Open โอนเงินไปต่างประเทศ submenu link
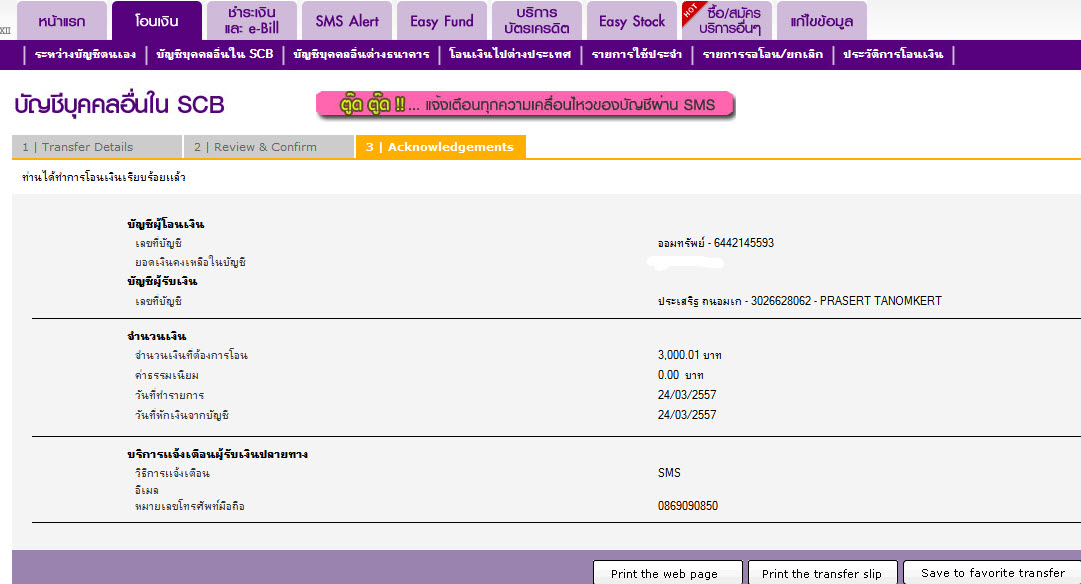 [x=510, y=54]
